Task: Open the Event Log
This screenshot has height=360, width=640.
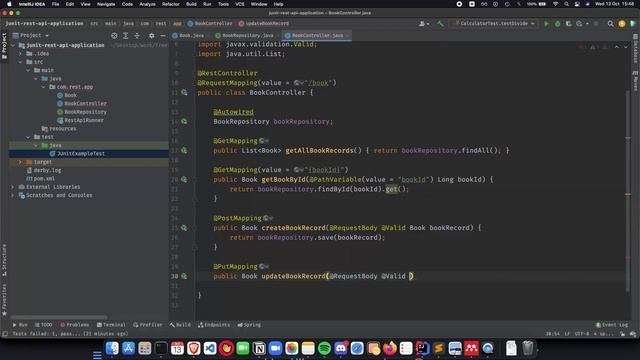Action: coord(612,325)
